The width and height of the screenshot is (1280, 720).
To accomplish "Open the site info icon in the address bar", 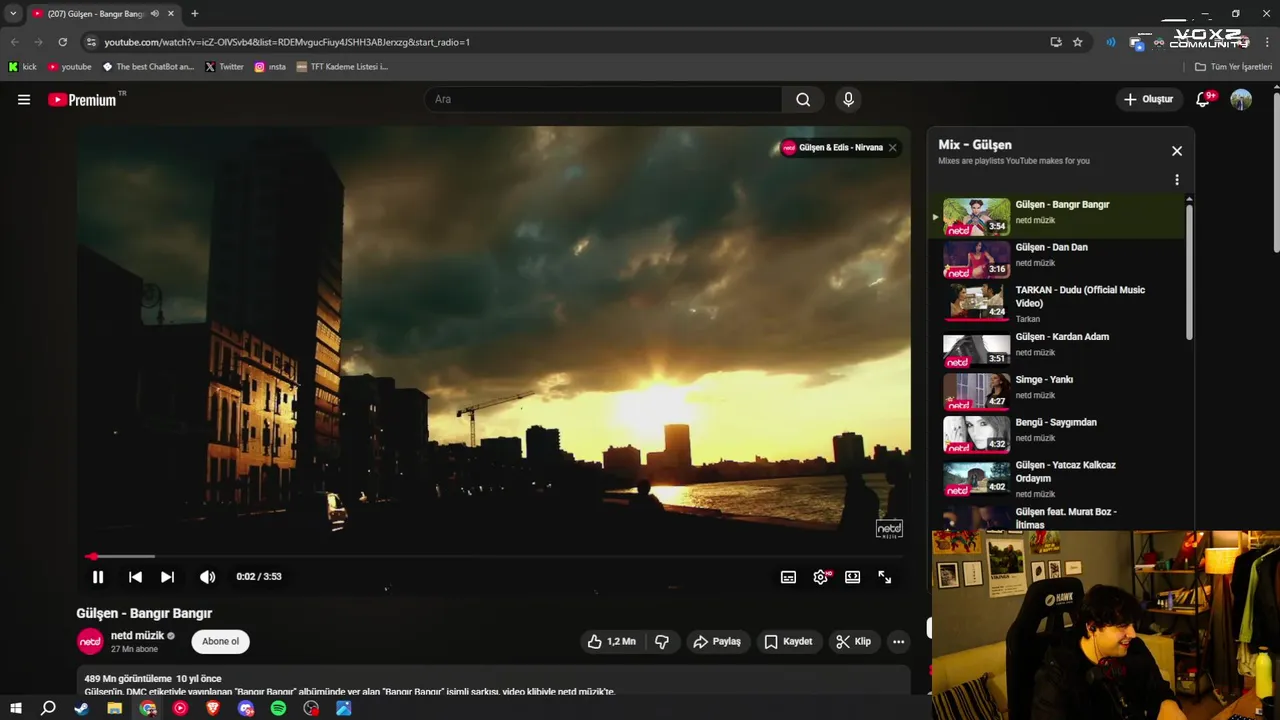I will tap(91, 42).
